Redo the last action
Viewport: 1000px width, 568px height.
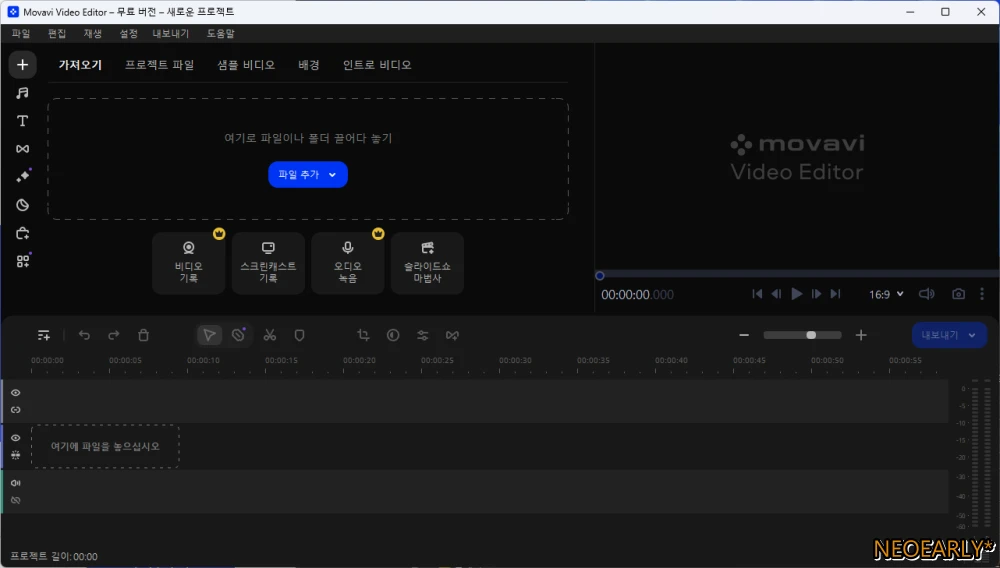coord(114,335)
